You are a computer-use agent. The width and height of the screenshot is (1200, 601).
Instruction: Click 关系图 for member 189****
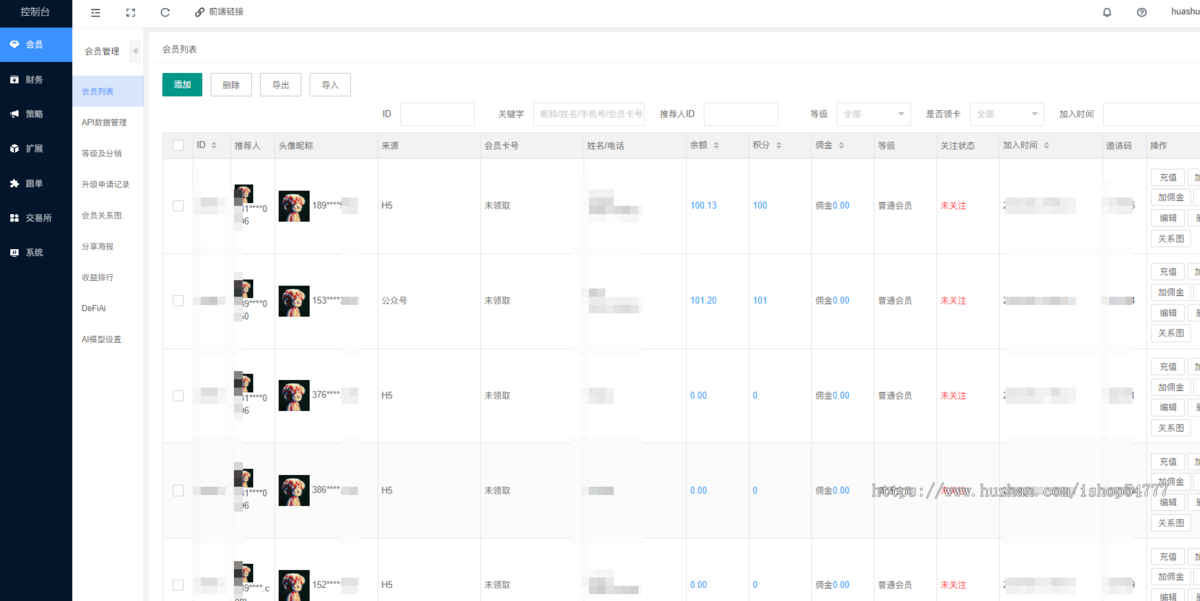coord(1171,238)
